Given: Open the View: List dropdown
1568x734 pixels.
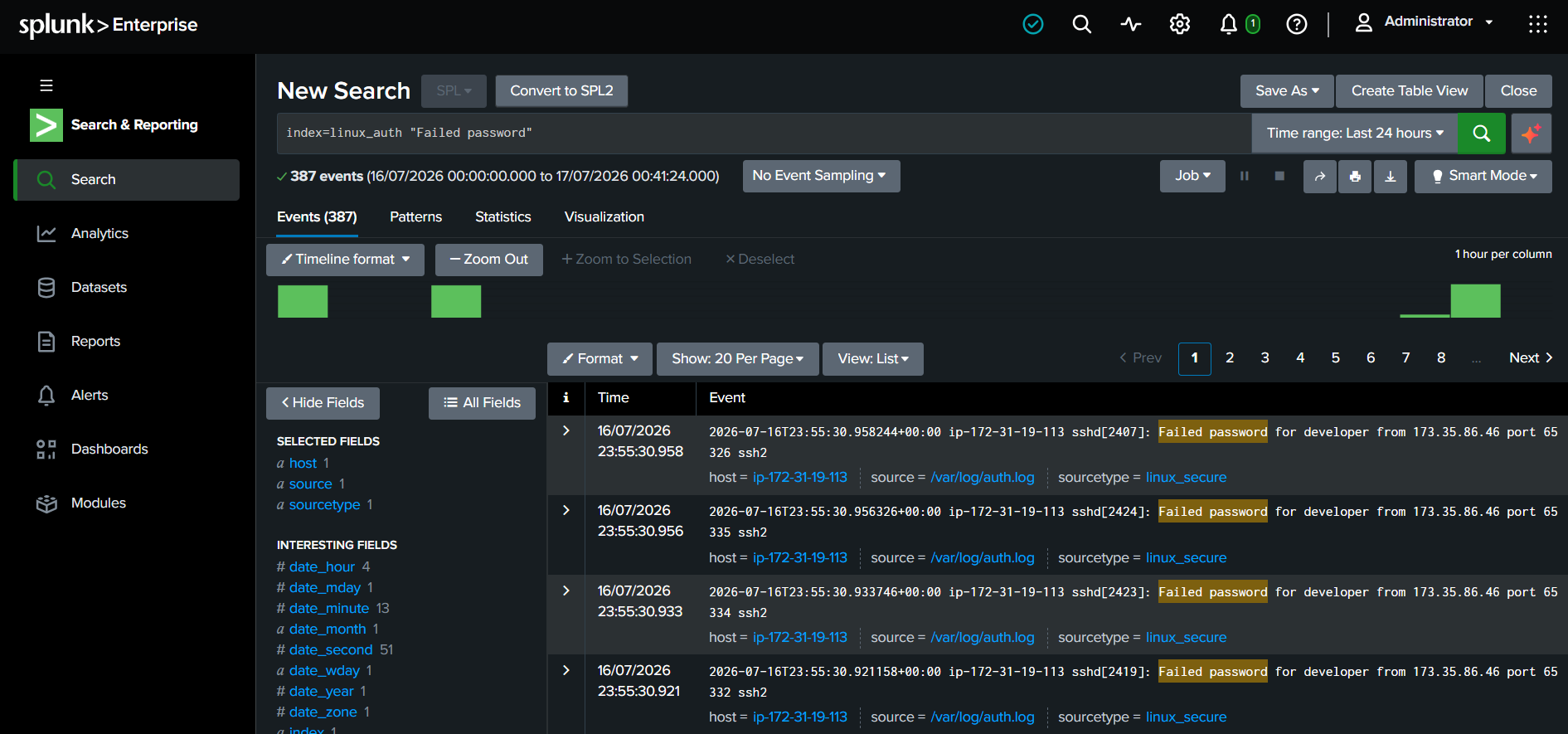Looking at the screenshot, I should point(873,359).
